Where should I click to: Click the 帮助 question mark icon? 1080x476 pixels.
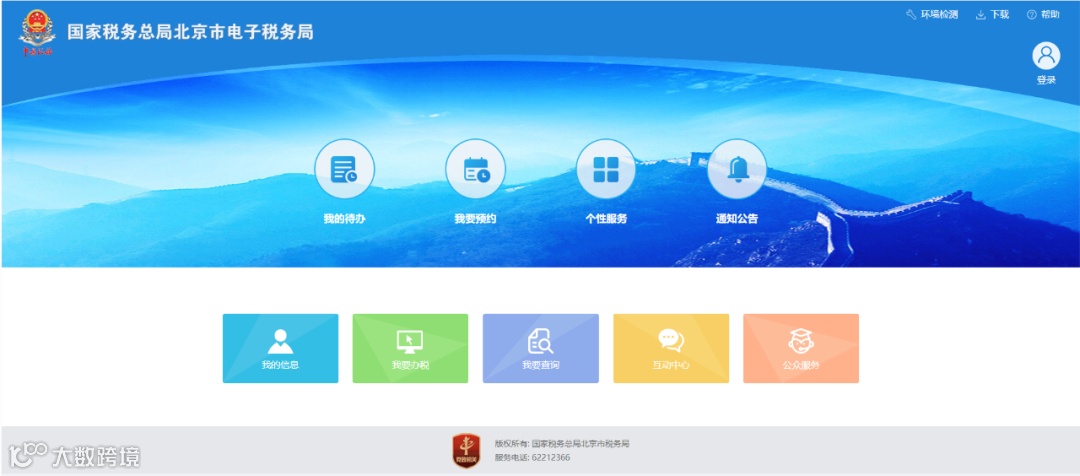pyautogui.click(x=1032, y=14)
